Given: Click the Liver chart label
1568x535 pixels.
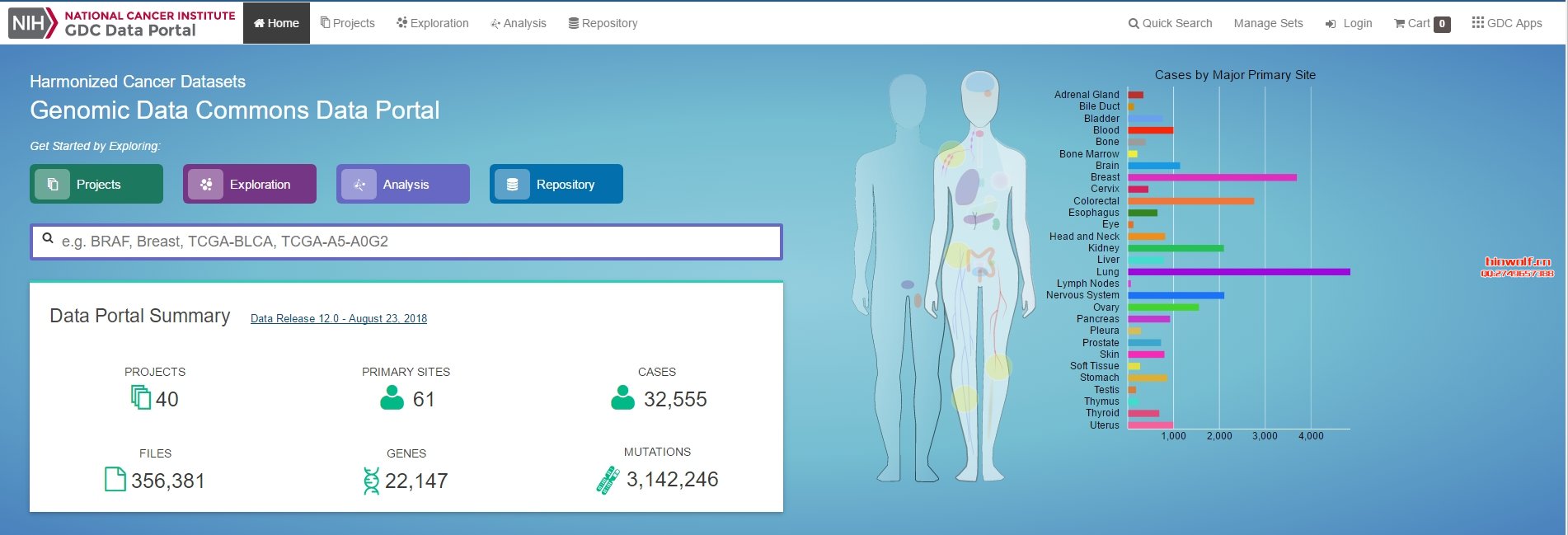Looking at the screenshot, I should [1108, 260].
